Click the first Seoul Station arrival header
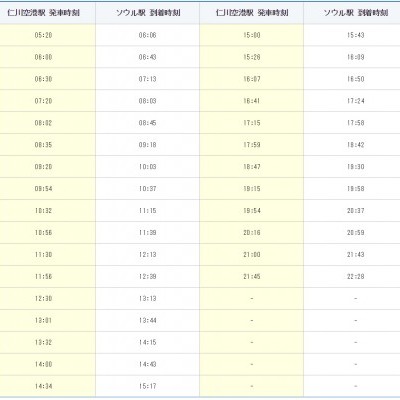This screenshot has height=400, width=400. pyautogui.click(x=147, y=13)
